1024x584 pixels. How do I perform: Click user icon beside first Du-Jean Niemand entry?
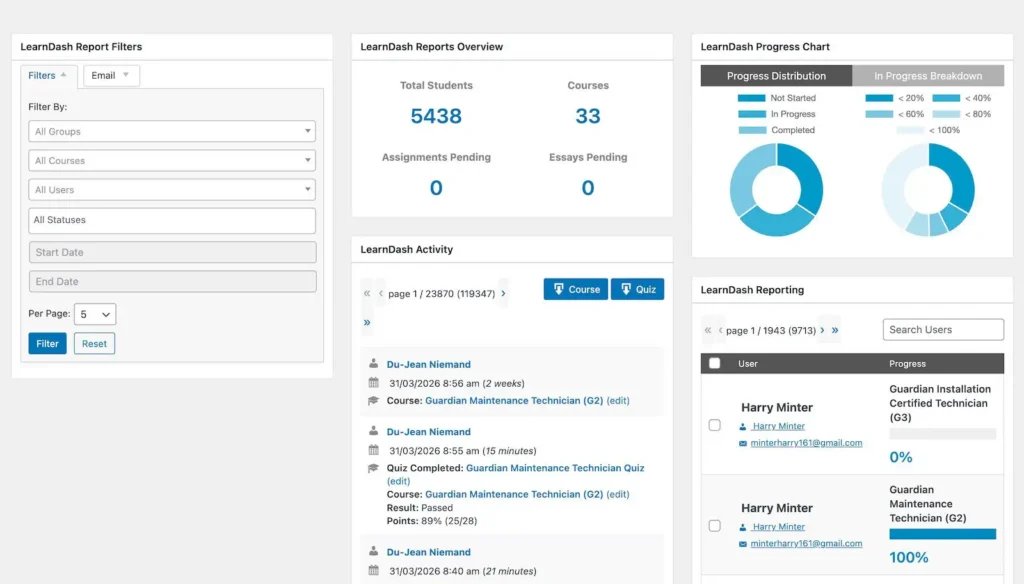pyautogui.click(x=374, y=363)
